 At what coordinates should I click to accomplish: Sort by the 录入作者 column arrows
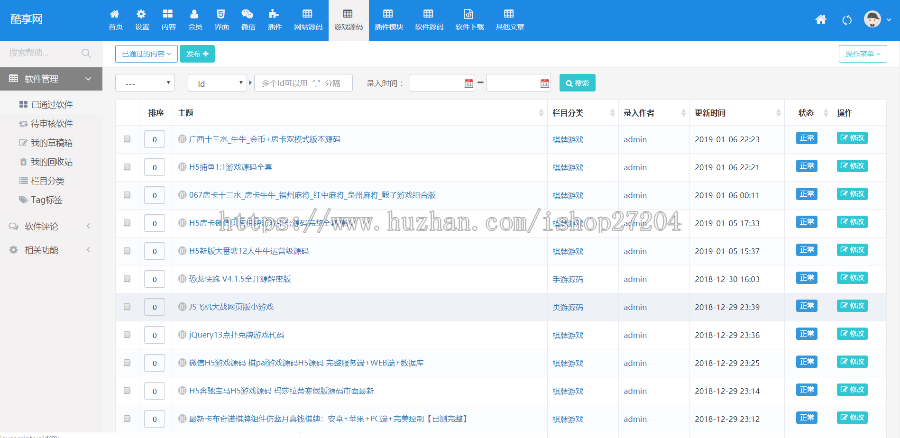point(682,114)
